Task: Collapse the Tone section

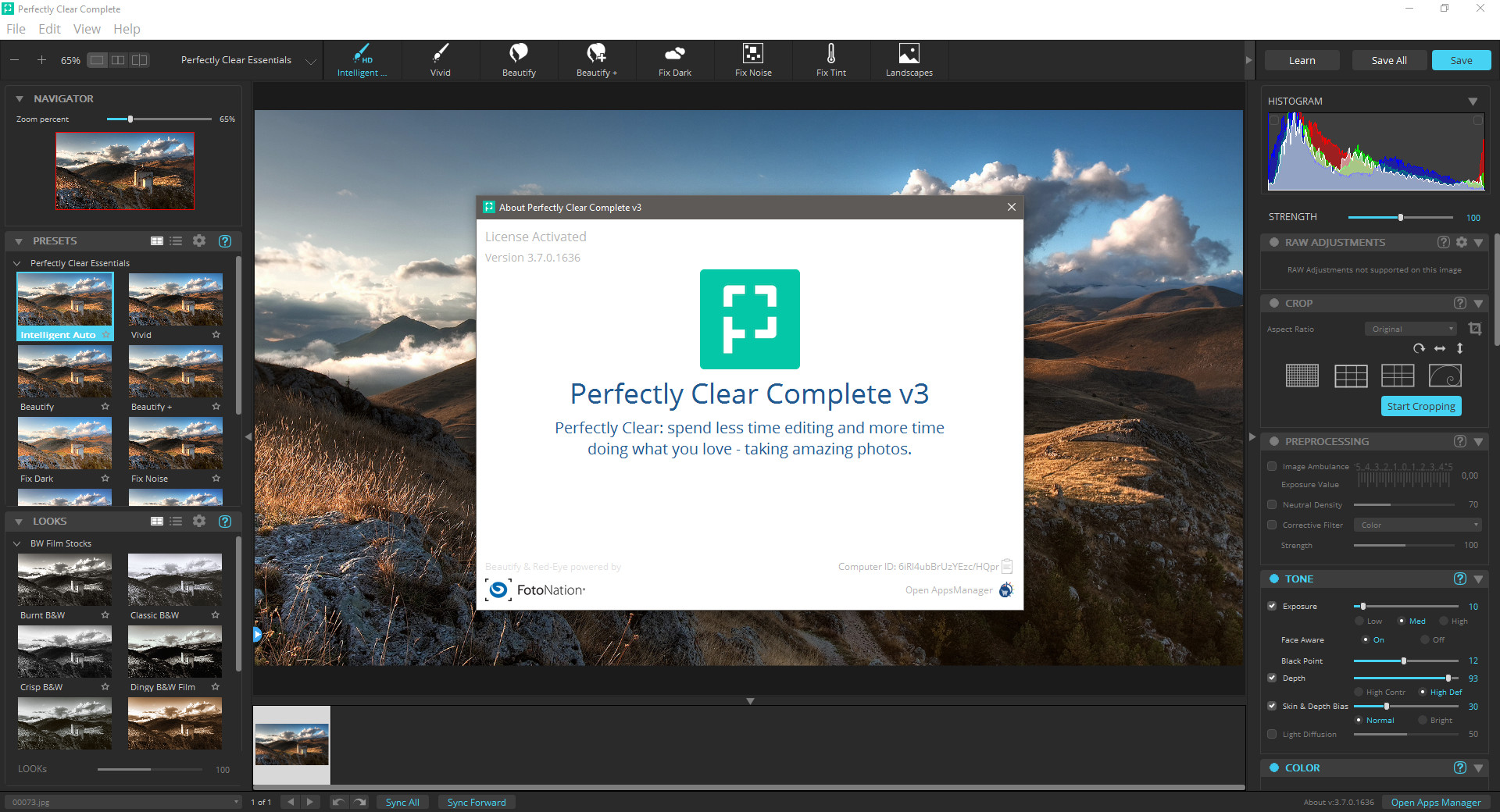Action: click(1478, 579)
